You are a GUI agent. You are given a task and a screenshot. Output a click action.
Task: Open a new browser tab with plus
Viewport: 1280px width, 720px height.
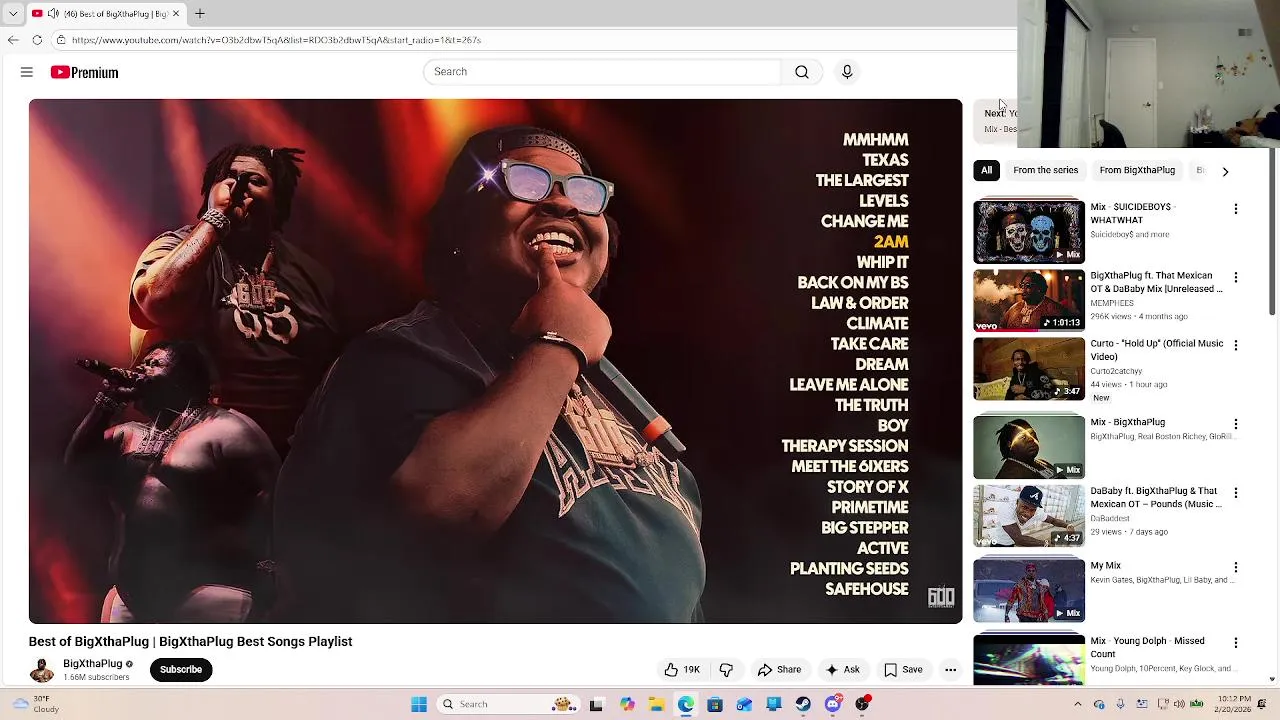point(199,13)
